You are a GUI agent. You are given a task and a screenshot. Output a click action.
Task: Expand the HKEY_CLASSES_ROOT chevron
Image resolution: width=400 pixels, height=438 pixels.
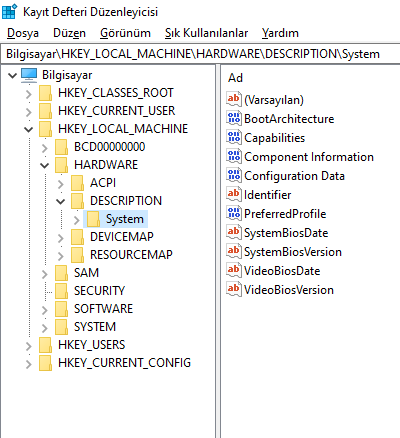click(x=29, y=94)
